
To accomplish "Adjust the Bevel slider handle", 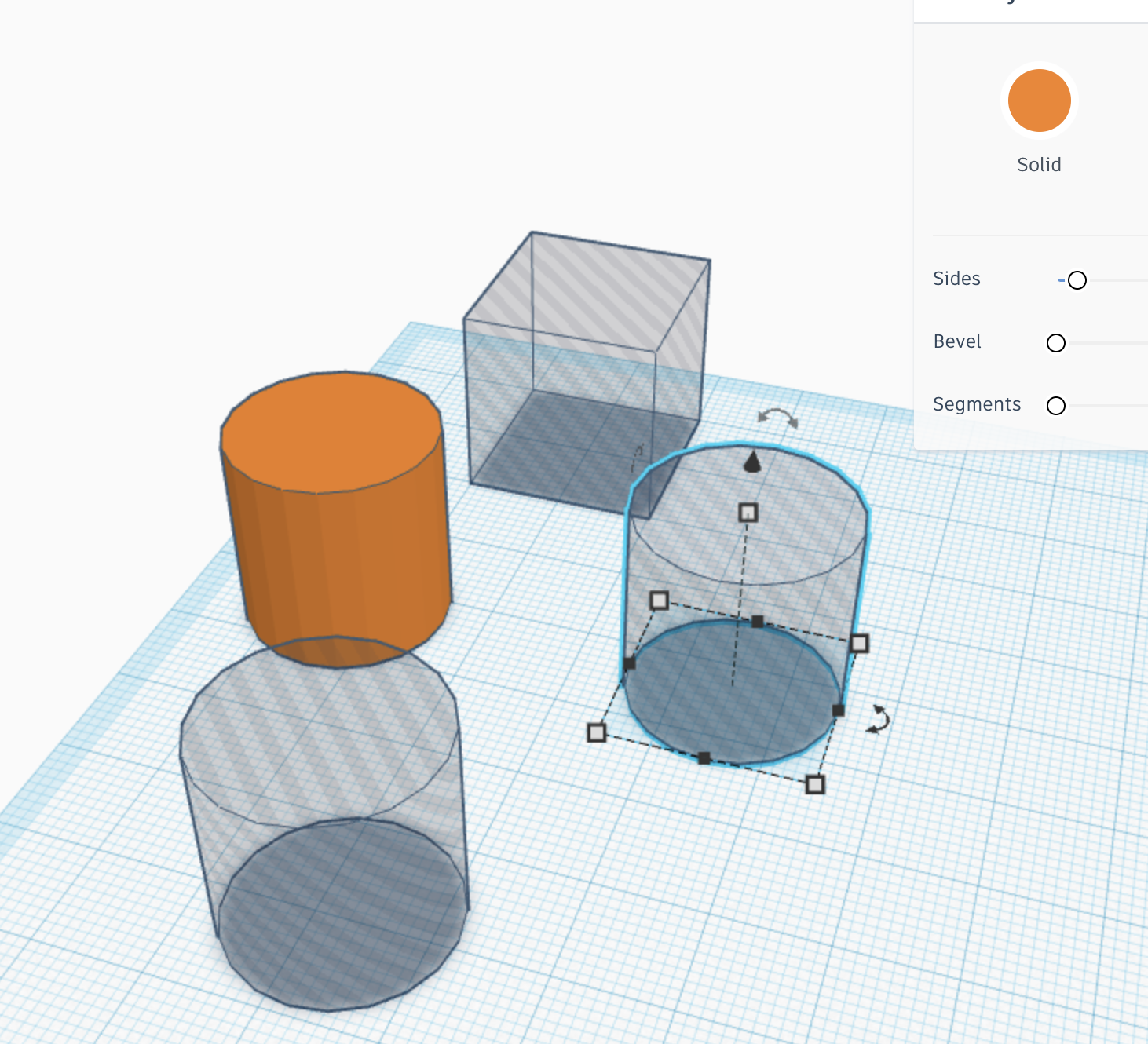I will tap(1056, 343).
